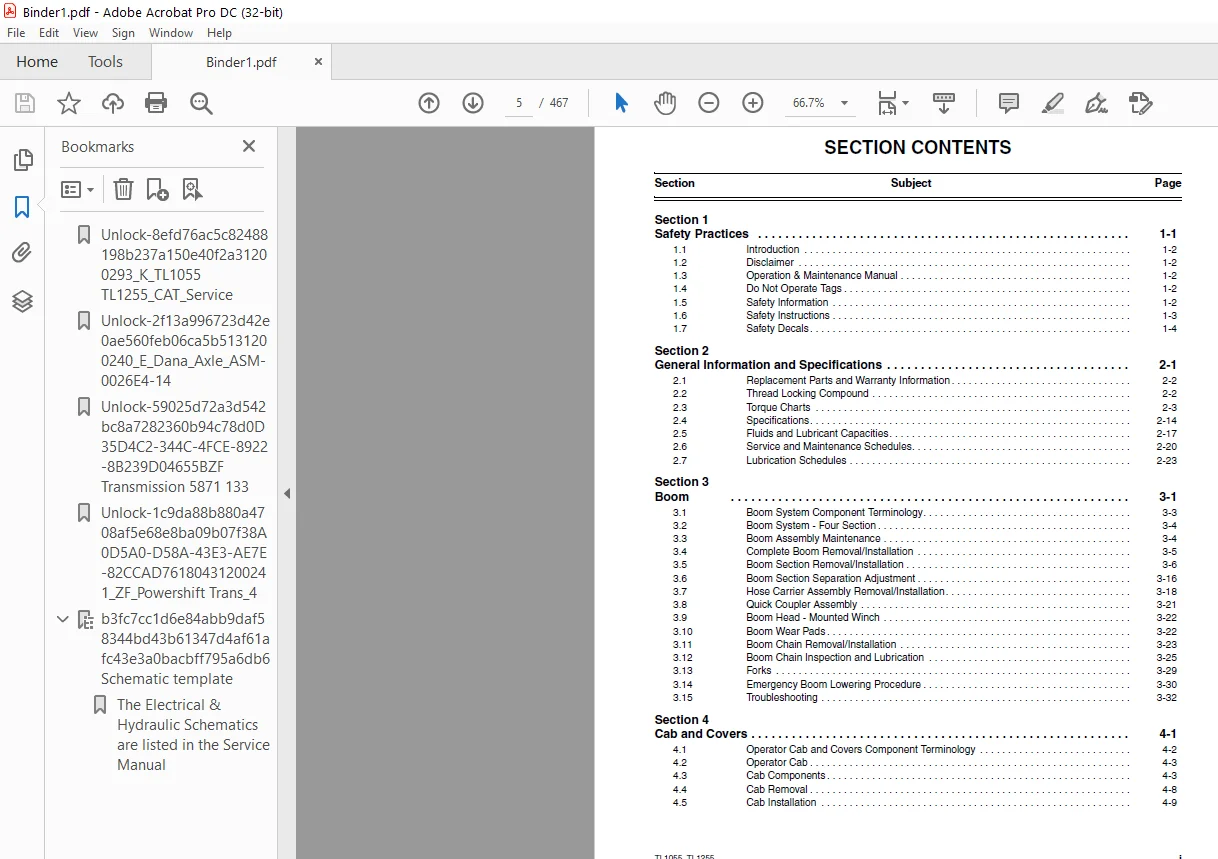
Task: Open the bookmarks Options menu
Action: pos(78,189)
